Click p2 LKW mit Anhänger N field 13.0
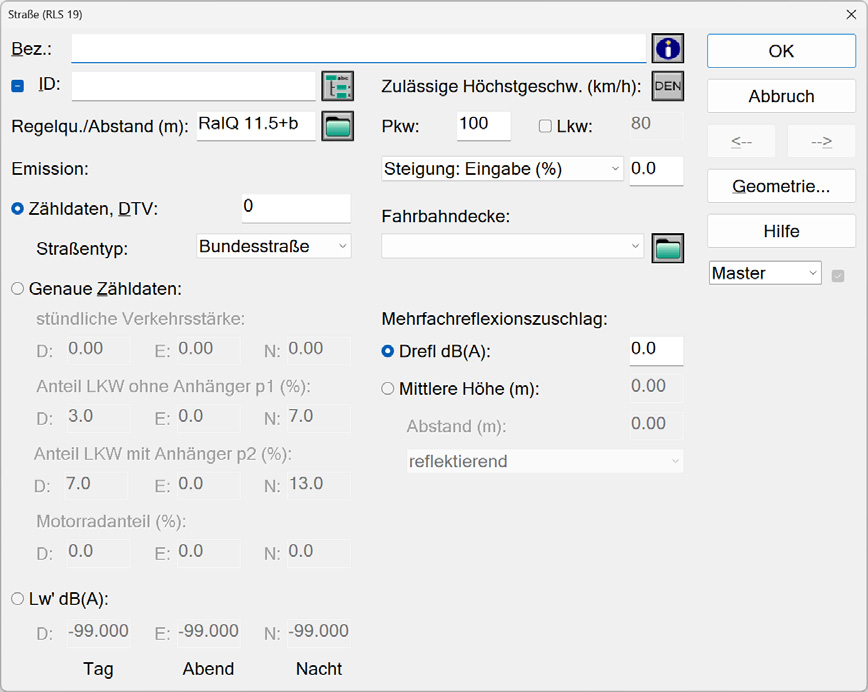Viewport: 868px width, 692px height. coord(319,486)
